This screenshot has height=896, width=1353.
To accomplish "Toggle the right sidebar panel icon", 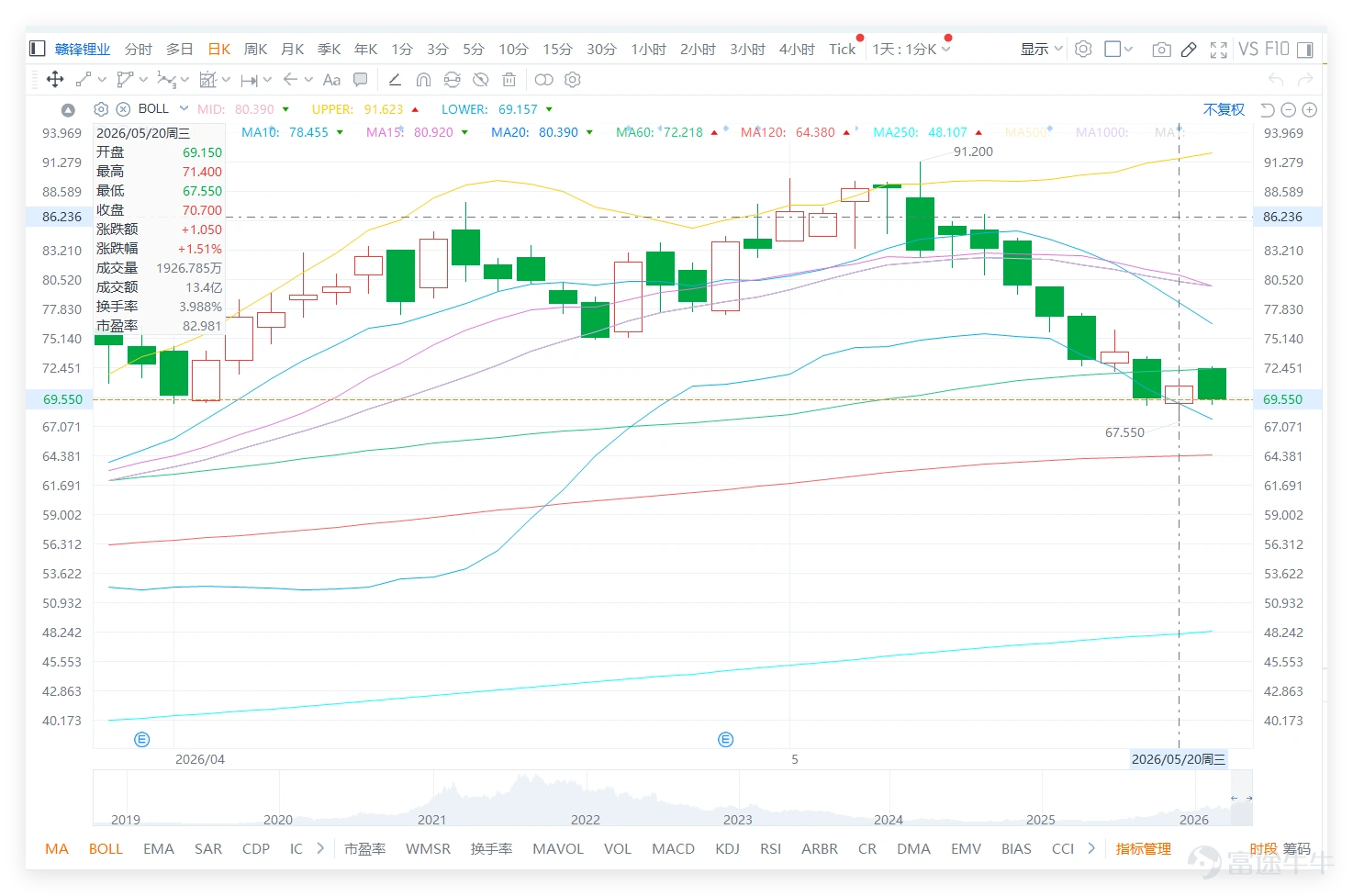I will click(1305, 50).
